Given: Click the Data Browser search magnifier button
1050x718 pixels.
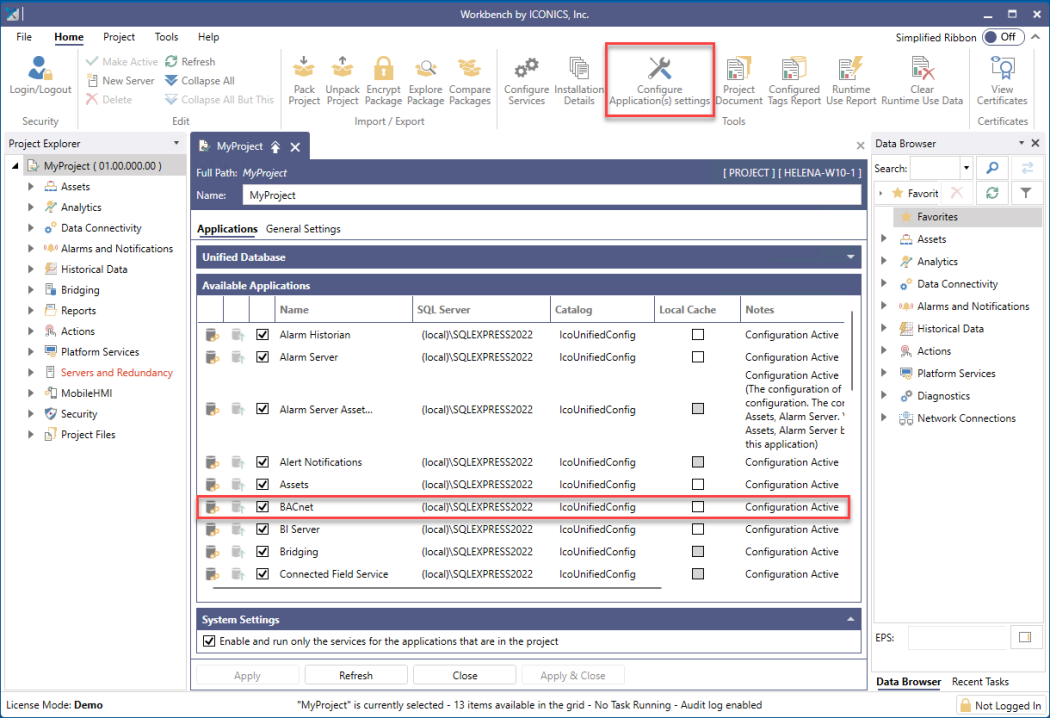Looking at the screenshot, I should coord(992,168).
